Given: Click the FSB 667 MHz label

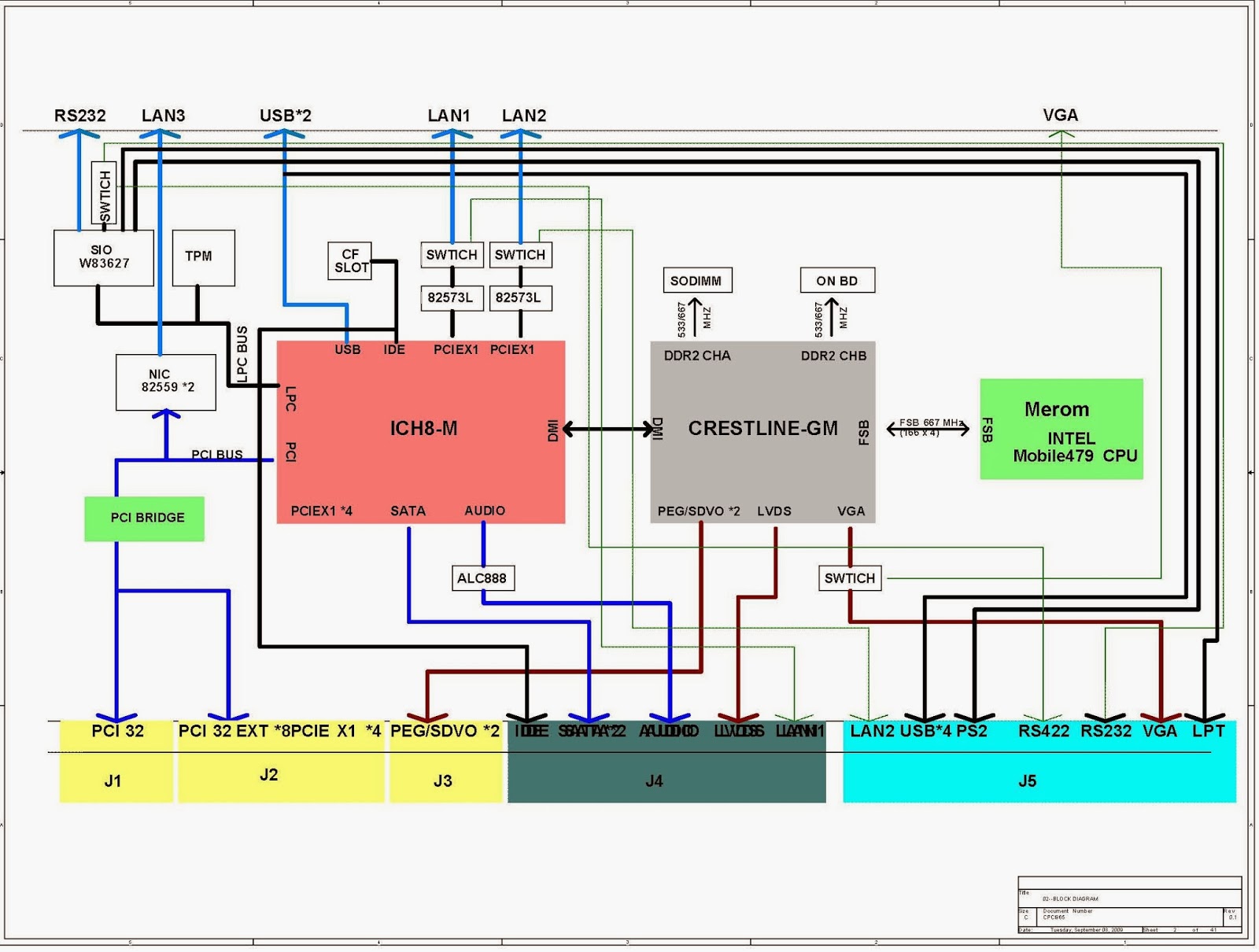Looking at the screenshot, I should click(x=931, y=423).
